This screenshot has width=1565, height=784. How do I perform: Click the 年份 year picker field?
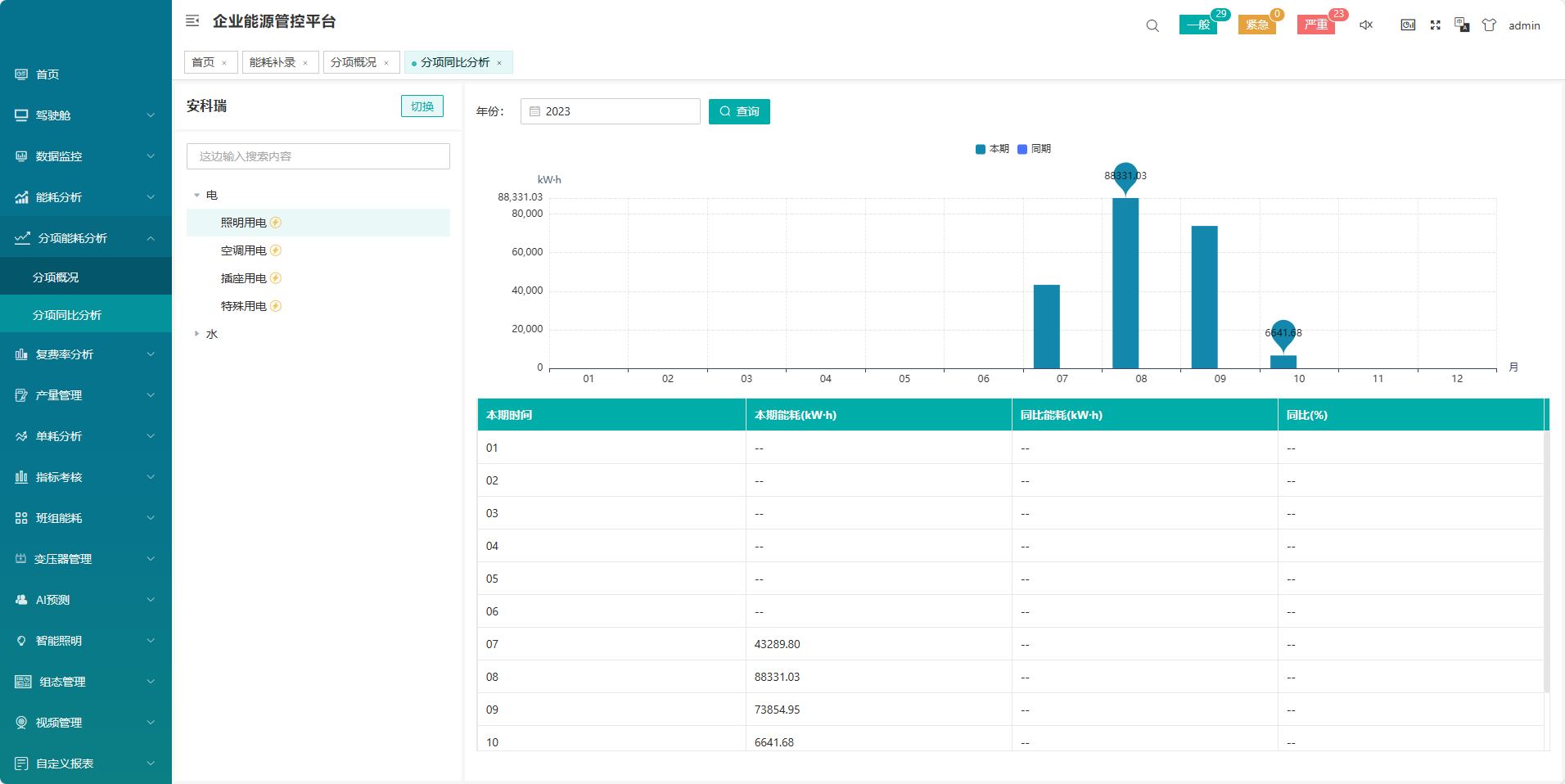tap(611, 111)
